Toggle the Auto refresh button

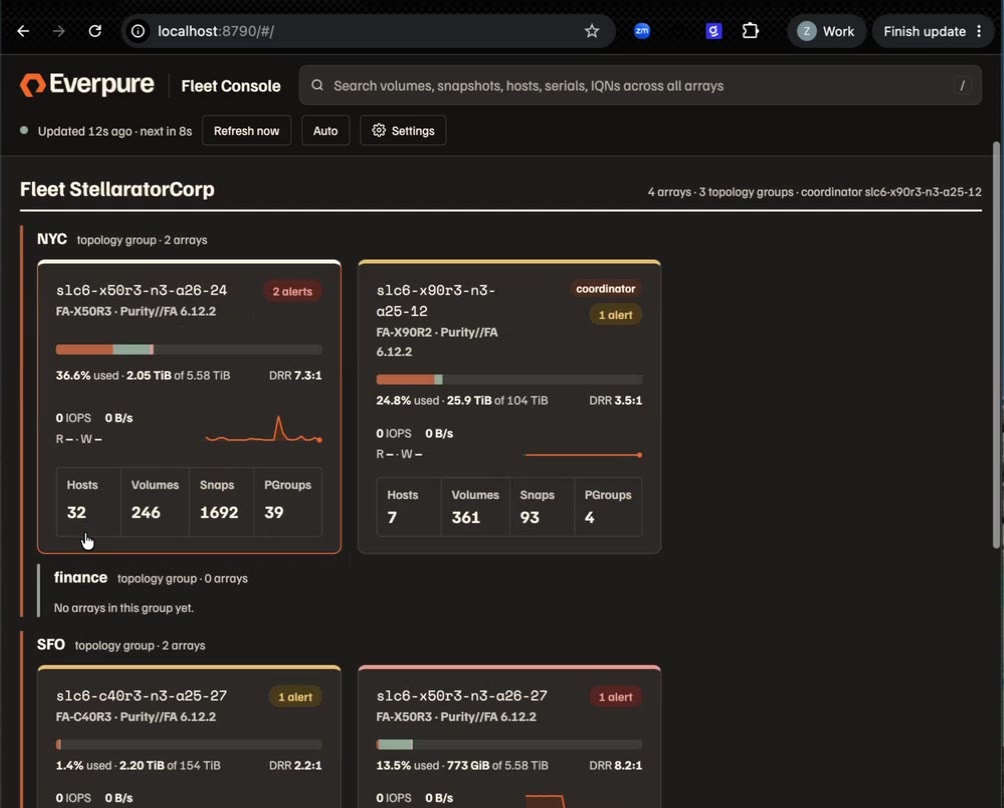325,131
